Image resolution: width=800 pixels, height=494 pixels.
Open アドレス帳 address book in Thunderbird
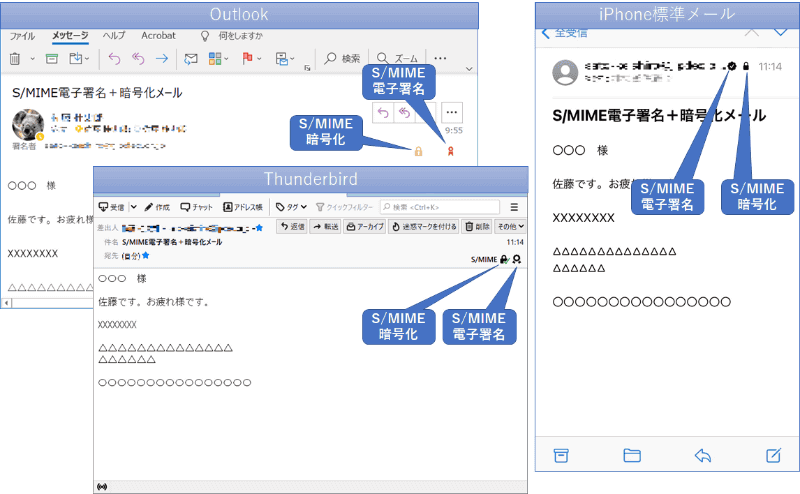(x=243, y=207)
